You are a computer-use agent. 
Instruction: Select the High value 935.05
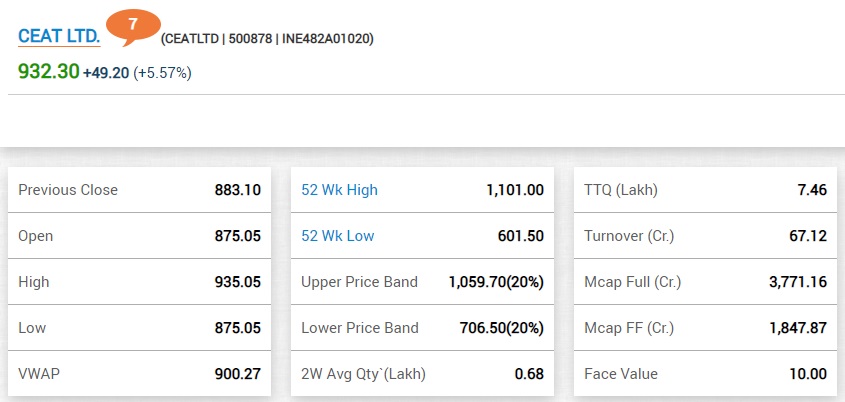tap(238, 282)
